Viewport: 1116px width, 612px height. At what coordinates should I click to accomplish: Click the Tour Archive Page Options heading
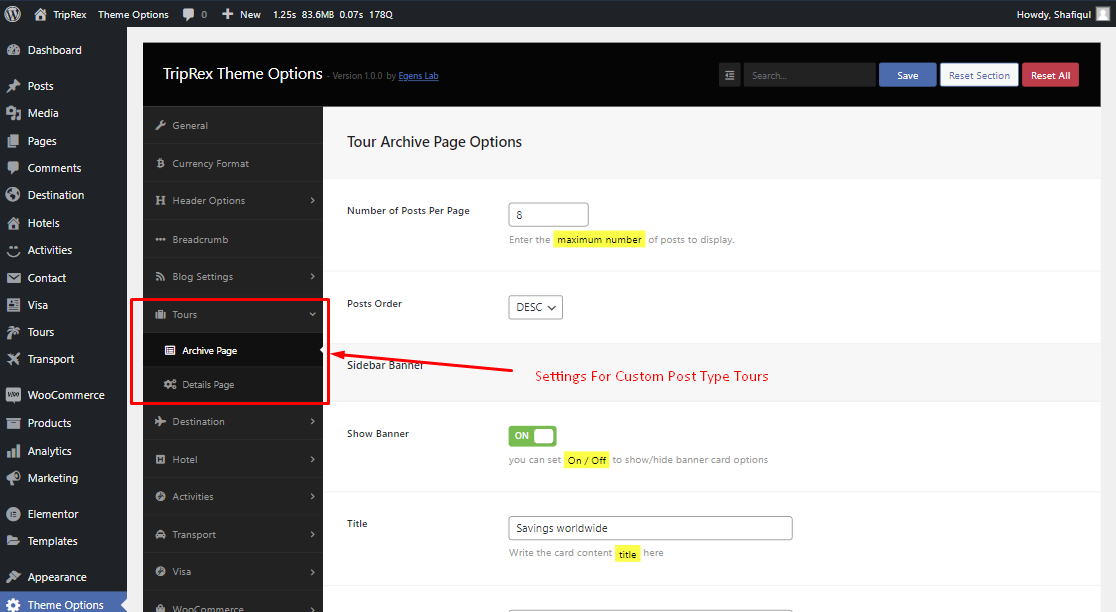[x=434, y=142]
